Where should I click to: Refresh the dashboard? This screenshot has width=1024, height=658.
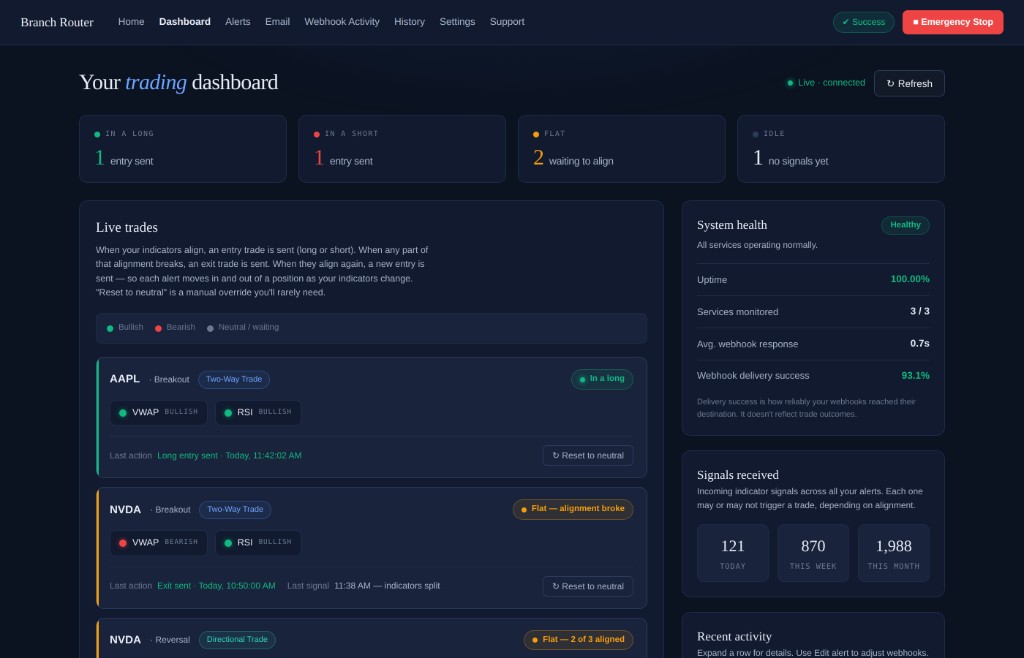tap(909, 84)
